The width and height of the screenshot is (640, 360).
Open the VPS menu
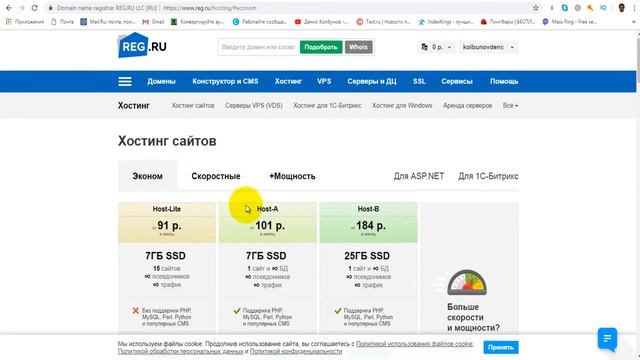[x=324, y=81]
